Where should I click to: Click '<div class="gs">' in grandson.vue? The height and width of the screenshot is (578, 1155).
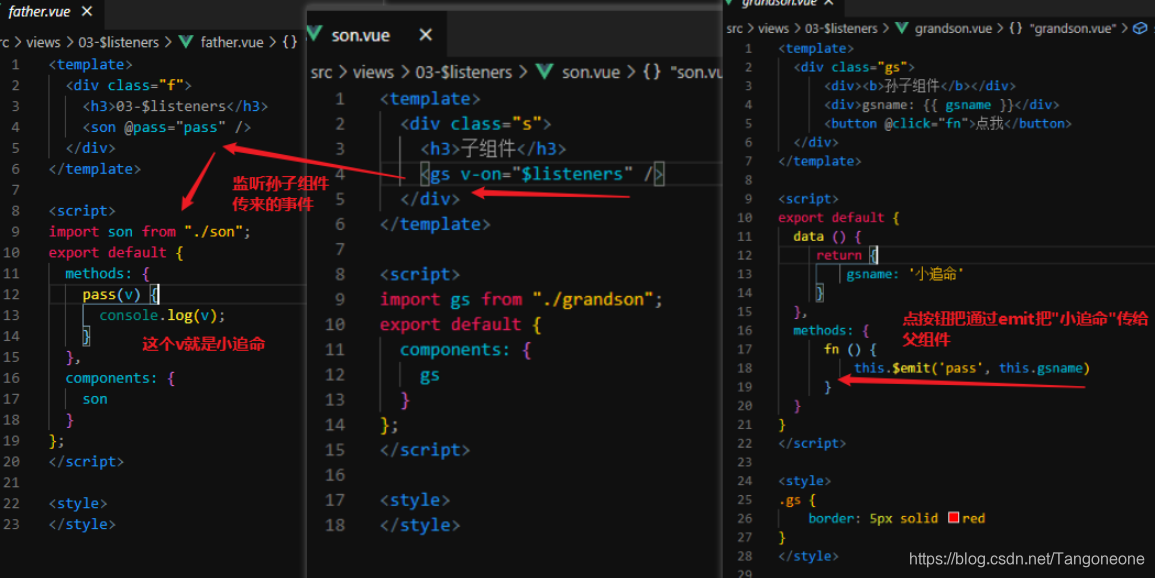(854, 67)
